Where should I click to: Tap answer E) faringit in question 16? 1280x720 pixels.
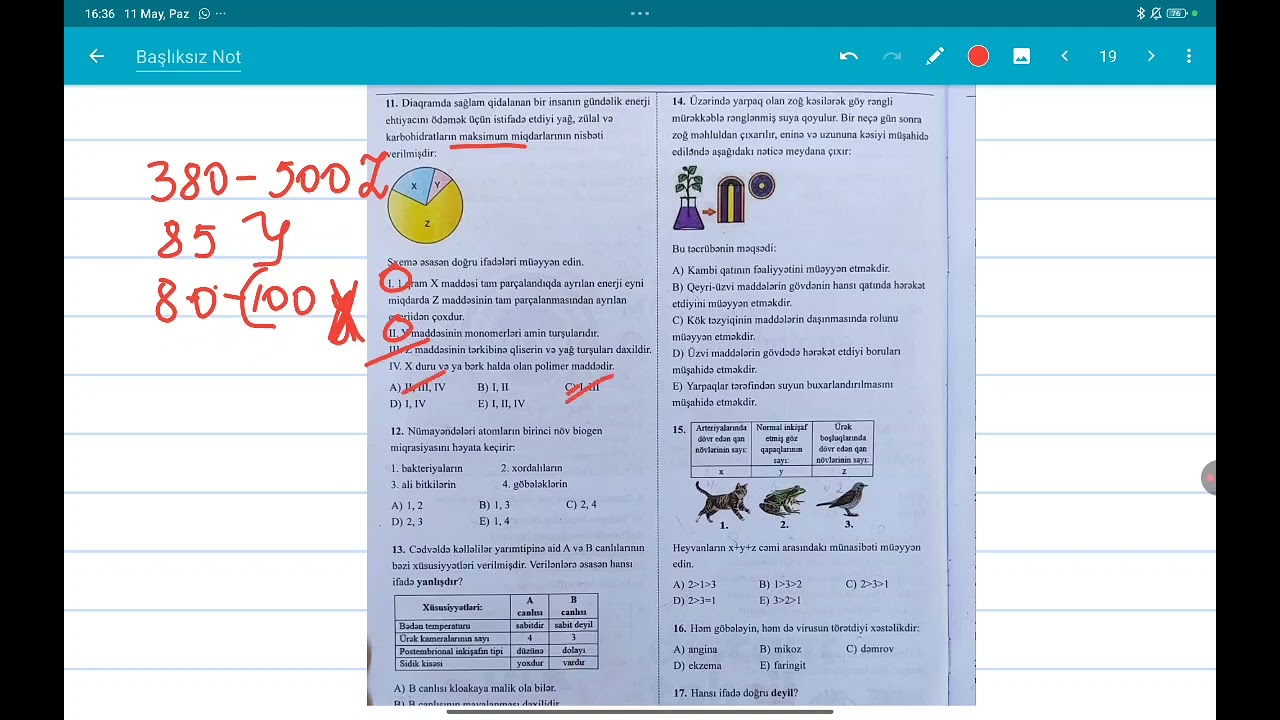click(783, 665)
